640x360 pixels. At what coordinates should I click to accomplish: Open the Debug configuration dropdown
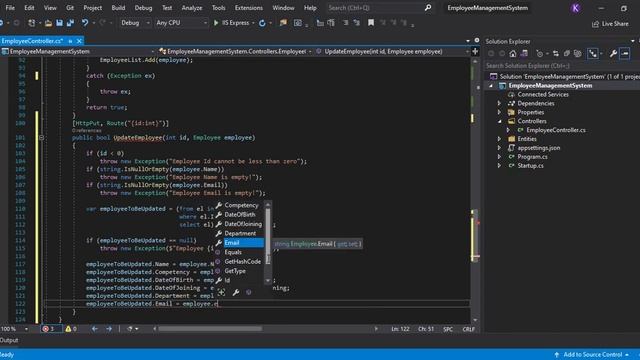[x=135, y=23]
